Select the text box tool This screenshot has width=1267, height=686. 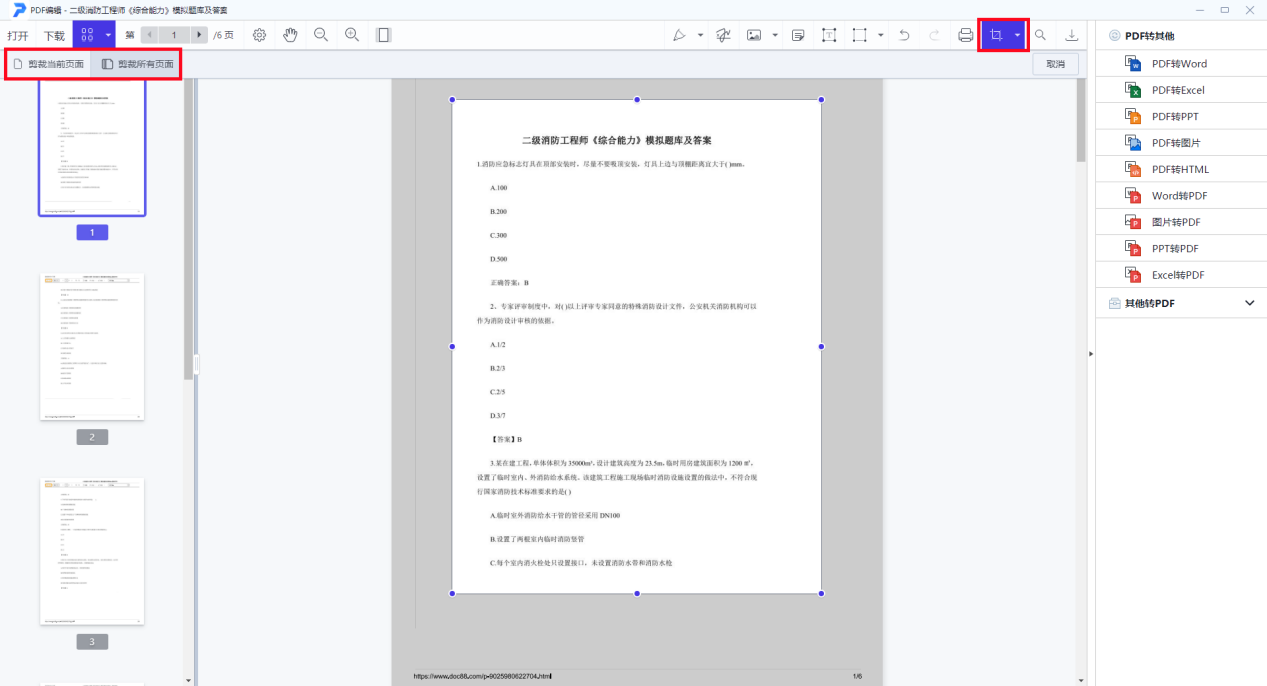tap(829, 35)
